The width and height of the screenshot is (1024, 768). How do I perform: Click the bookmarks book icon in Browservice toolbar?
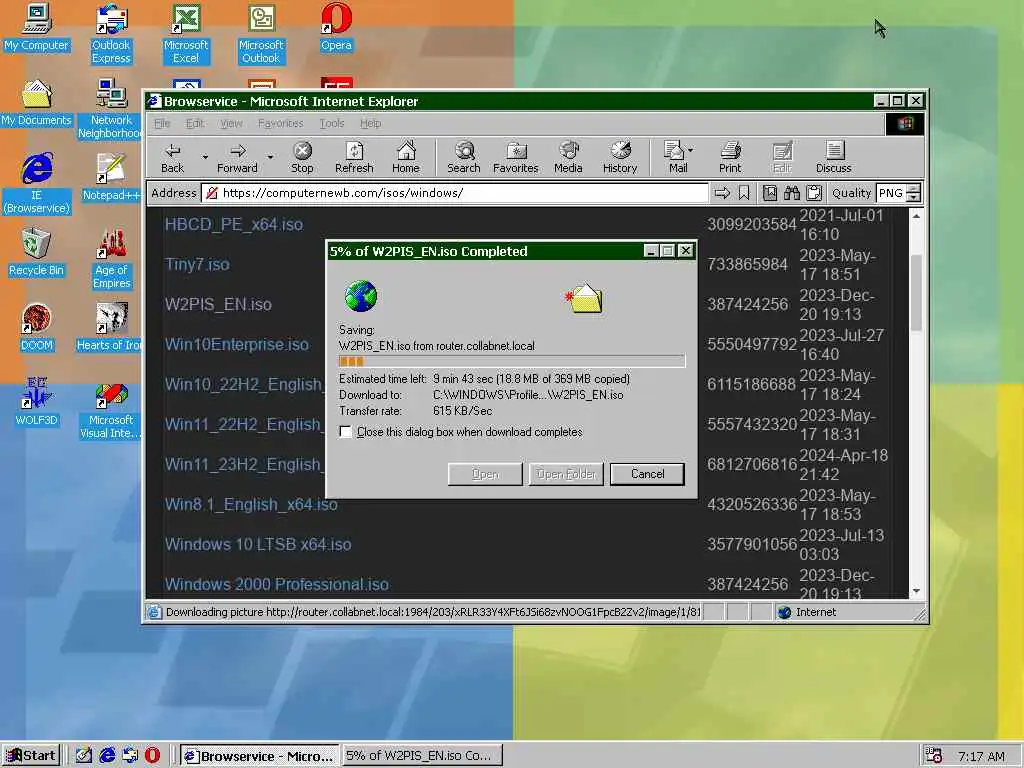(770, 193)
